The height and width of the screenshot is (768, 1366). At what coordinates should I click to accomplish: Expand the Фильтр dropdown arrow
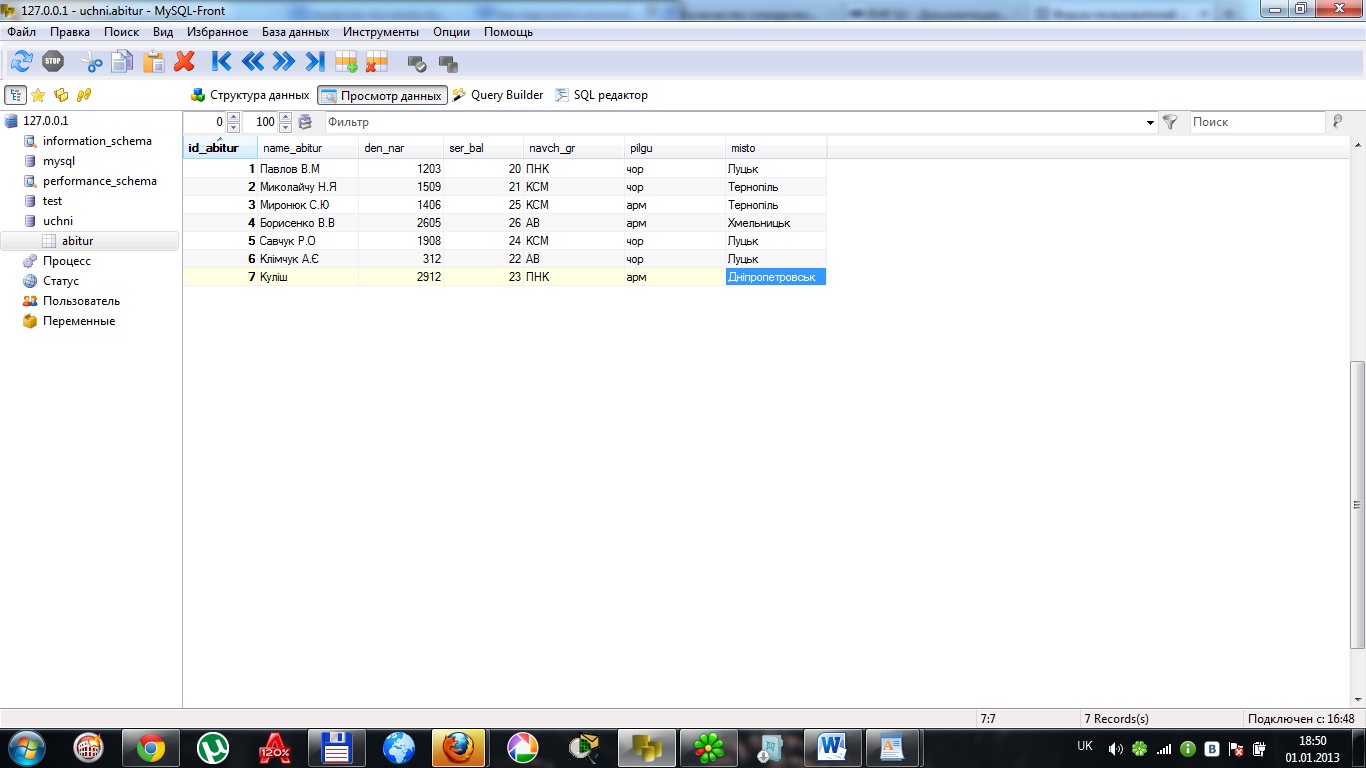pyautogui.click(x=1150, y=123)
